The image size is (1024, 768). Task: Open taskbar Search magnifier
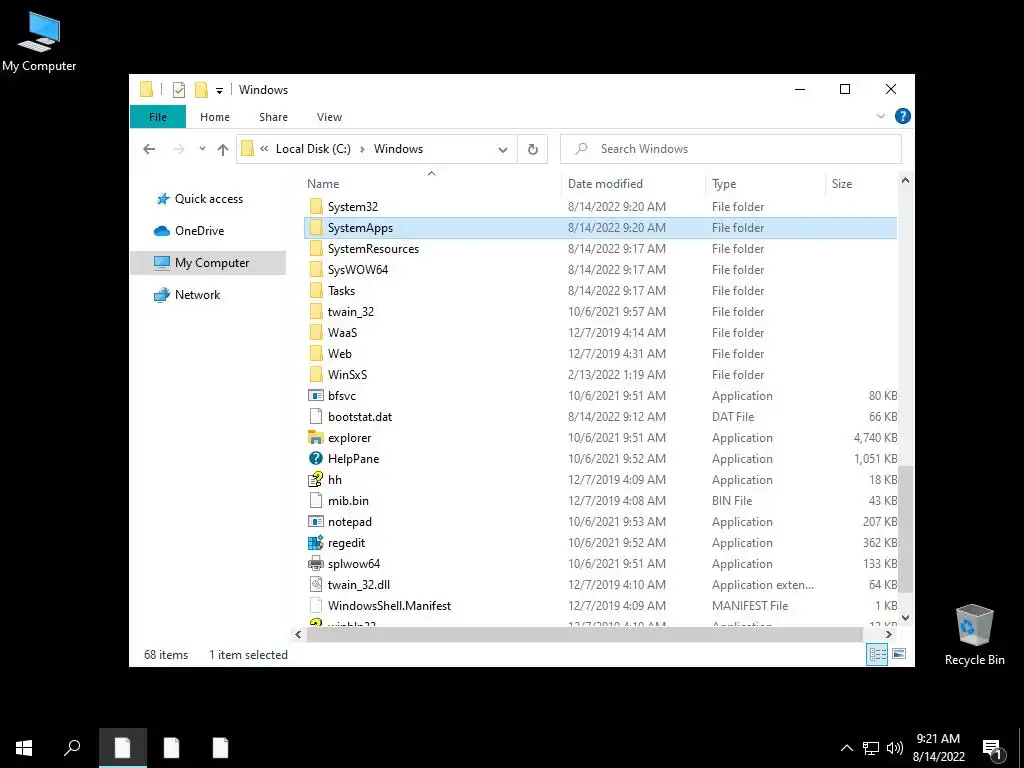pos(72,748)
